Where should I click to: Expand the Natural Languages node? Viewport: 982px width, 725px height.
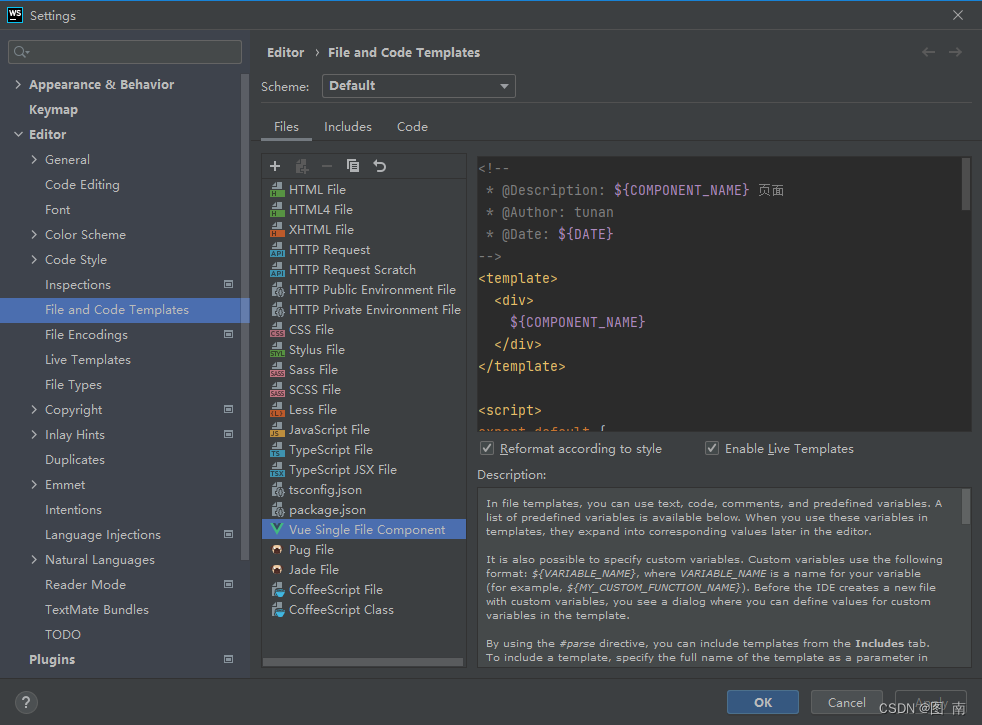34,560
